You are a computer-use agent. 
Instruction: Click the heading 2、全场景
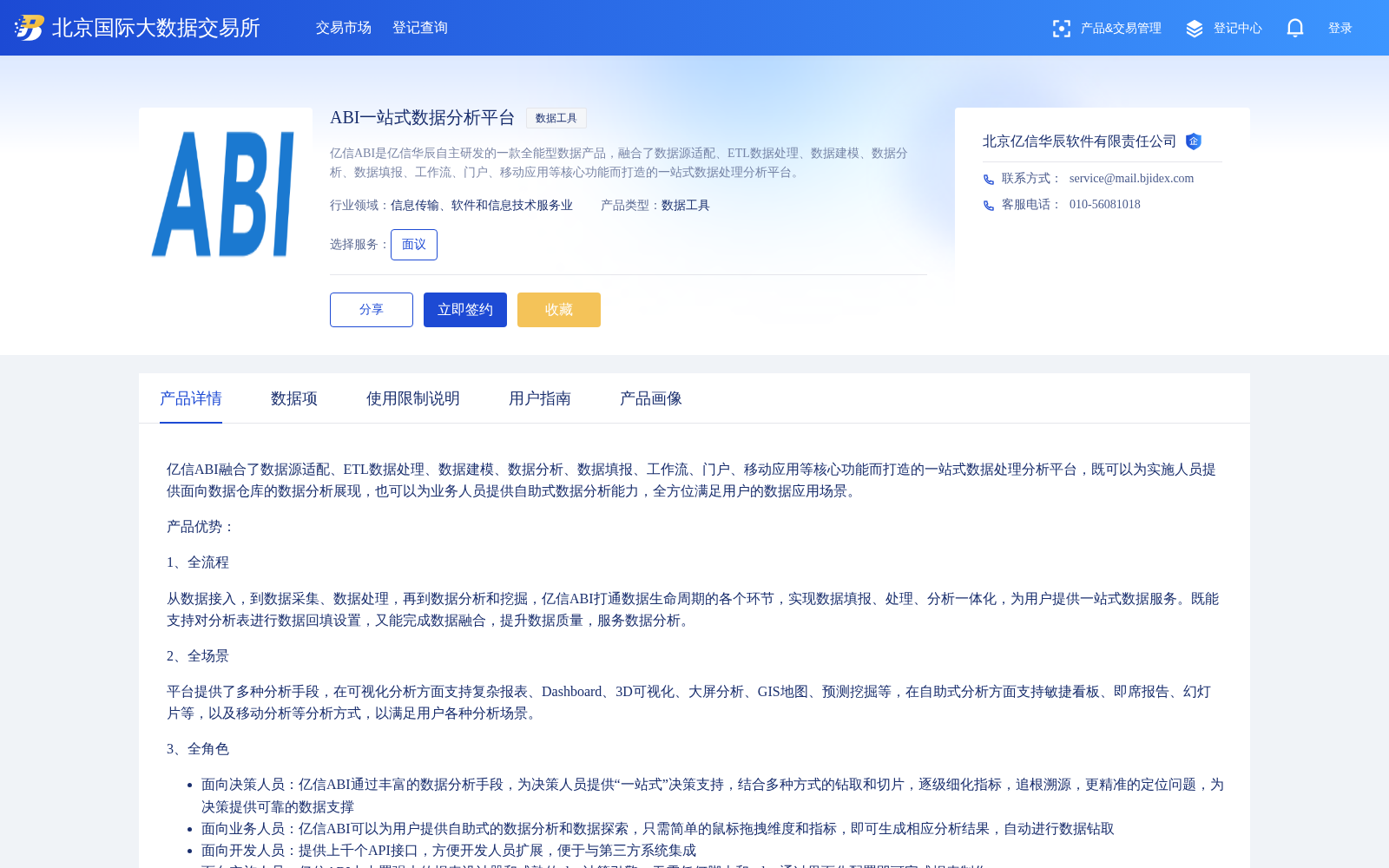[x=198, y=656]
